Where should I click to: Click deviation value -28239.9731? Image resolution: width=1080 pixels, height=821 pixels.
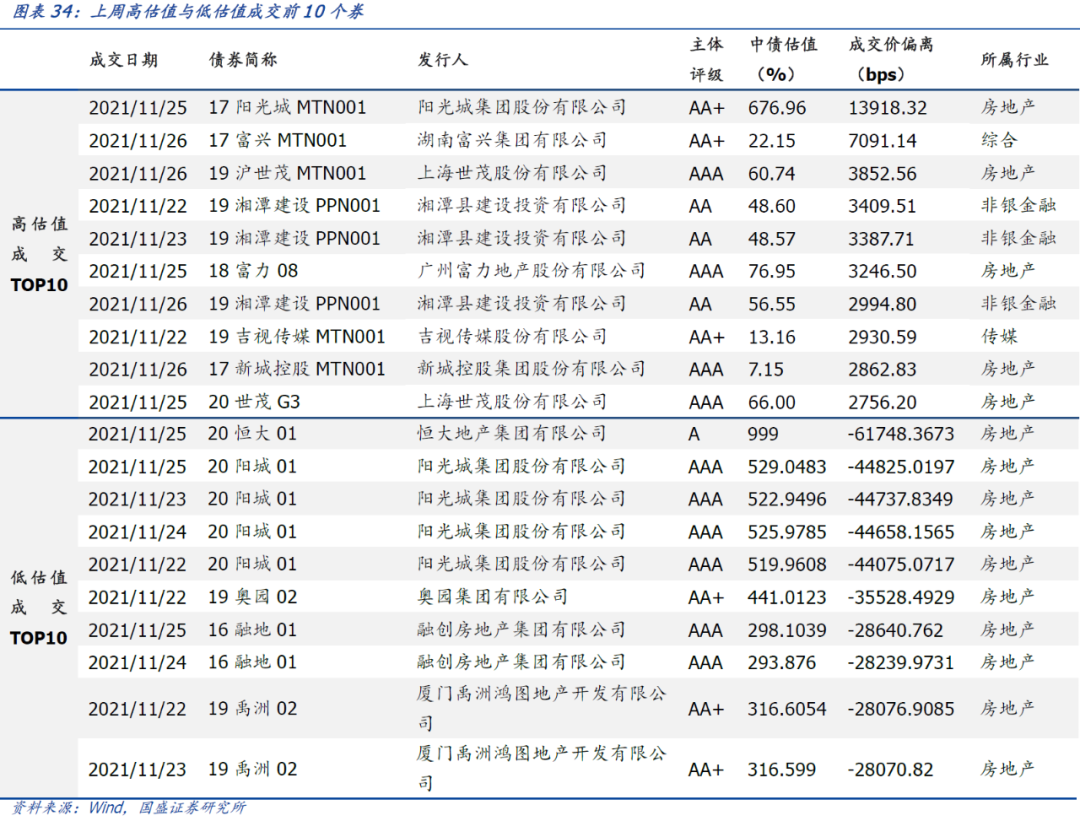[x=901, y=663]
